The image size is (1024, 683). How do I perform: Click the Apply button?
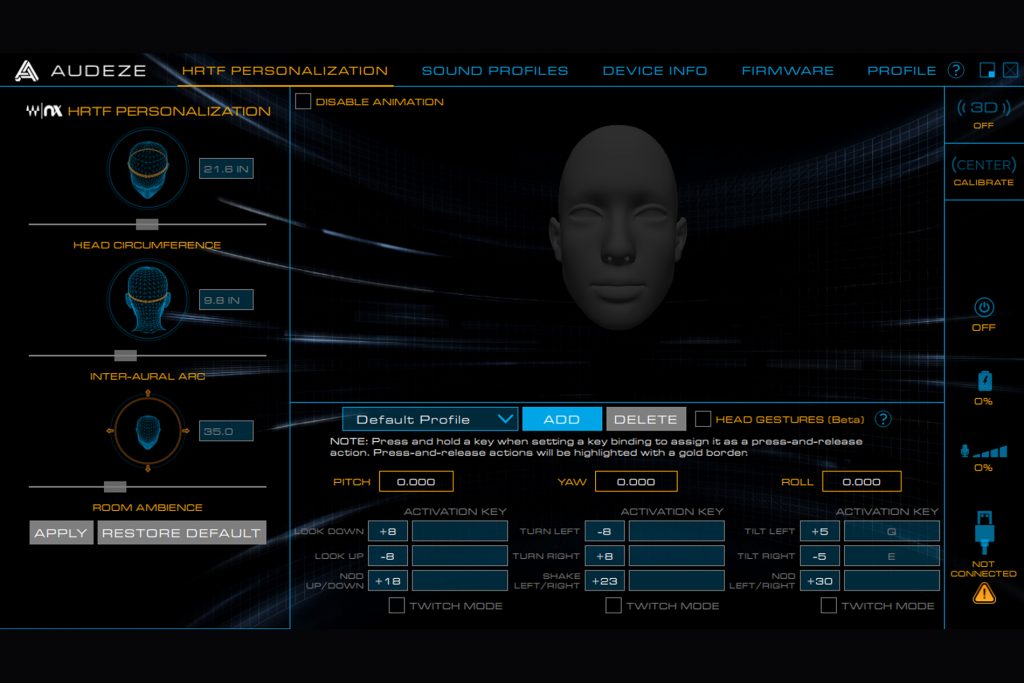pyautogui.click(x=61, y=533)
